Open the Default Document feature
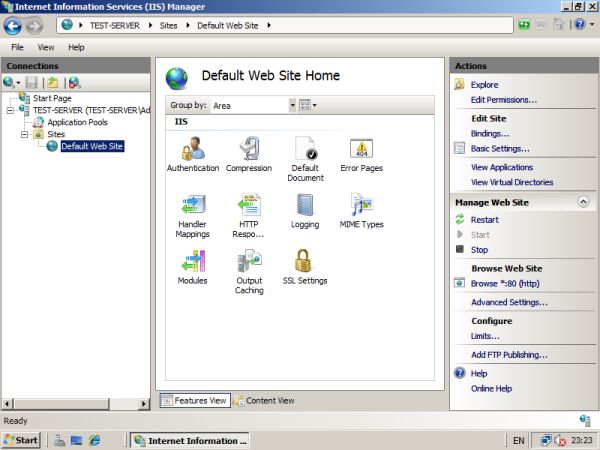This screenshot has width=600, height=450. pyautogui.click(x=305, y=159)
